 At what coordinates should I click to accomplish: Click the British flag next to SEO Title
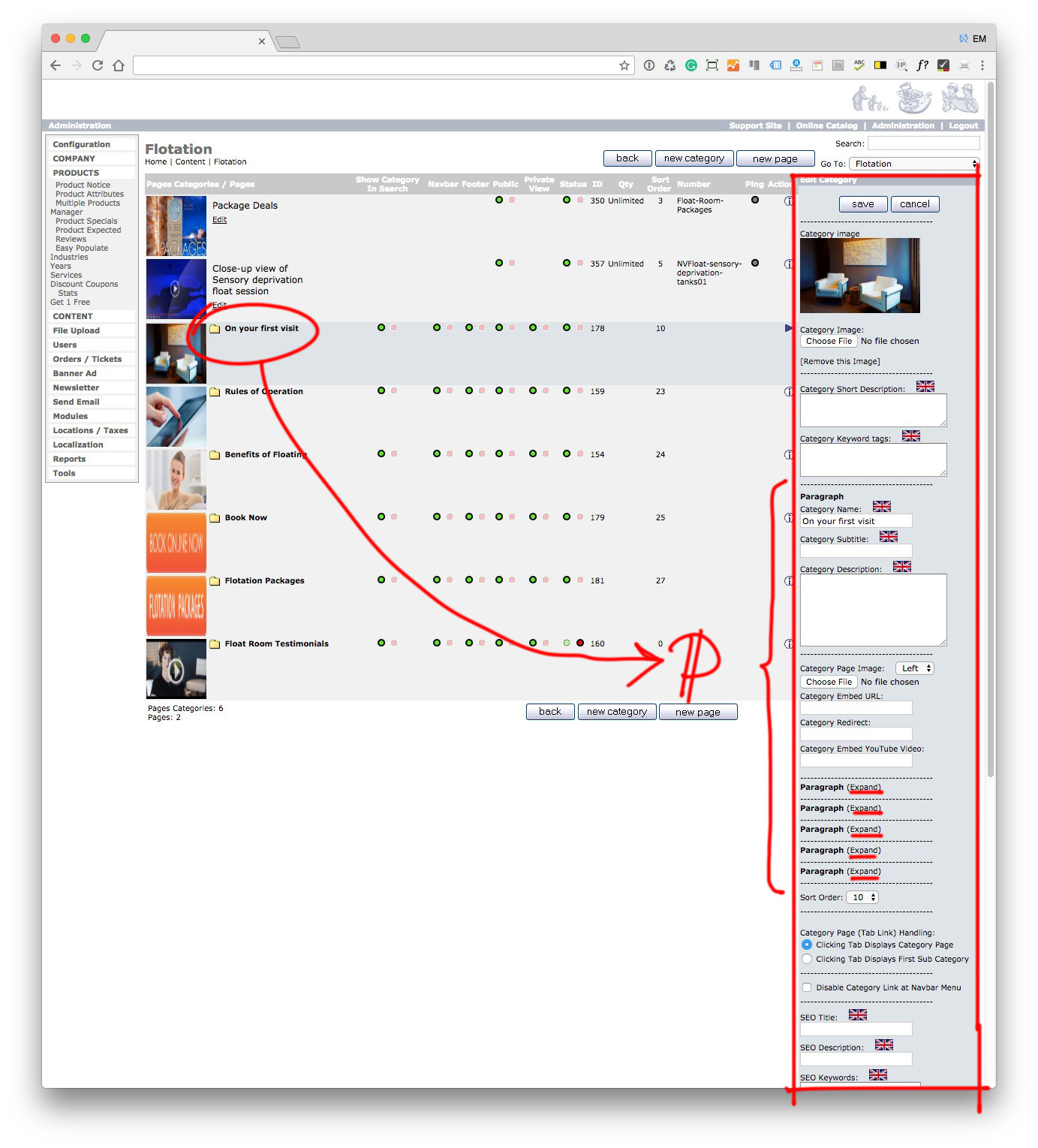click(x=857, y=1015)
